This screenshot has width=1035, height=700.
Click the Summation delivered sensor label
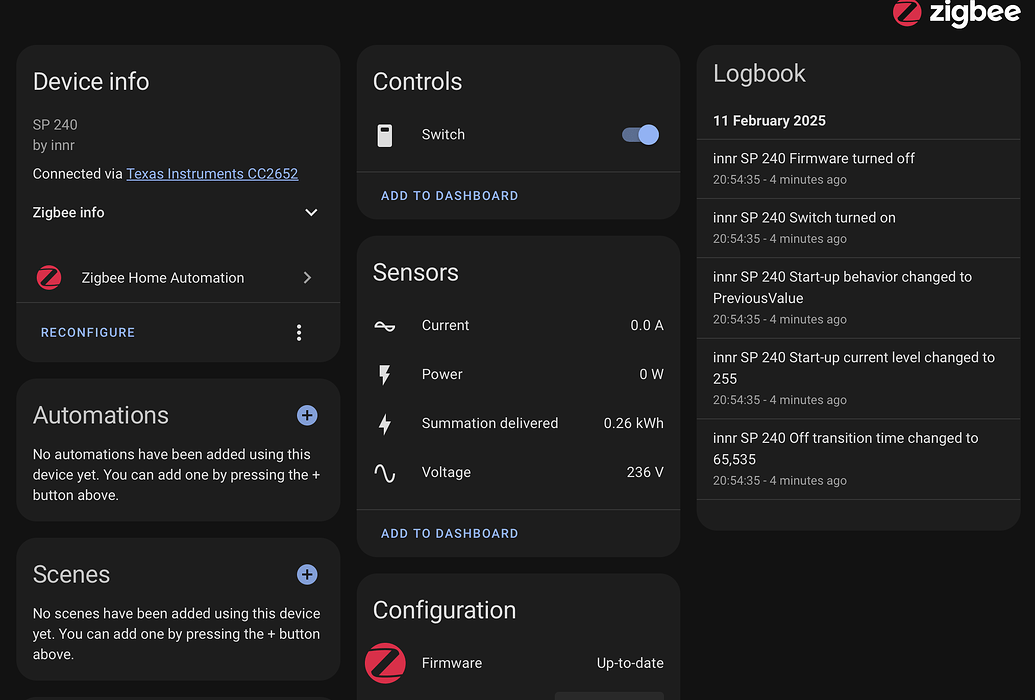[x=490, y=423]
